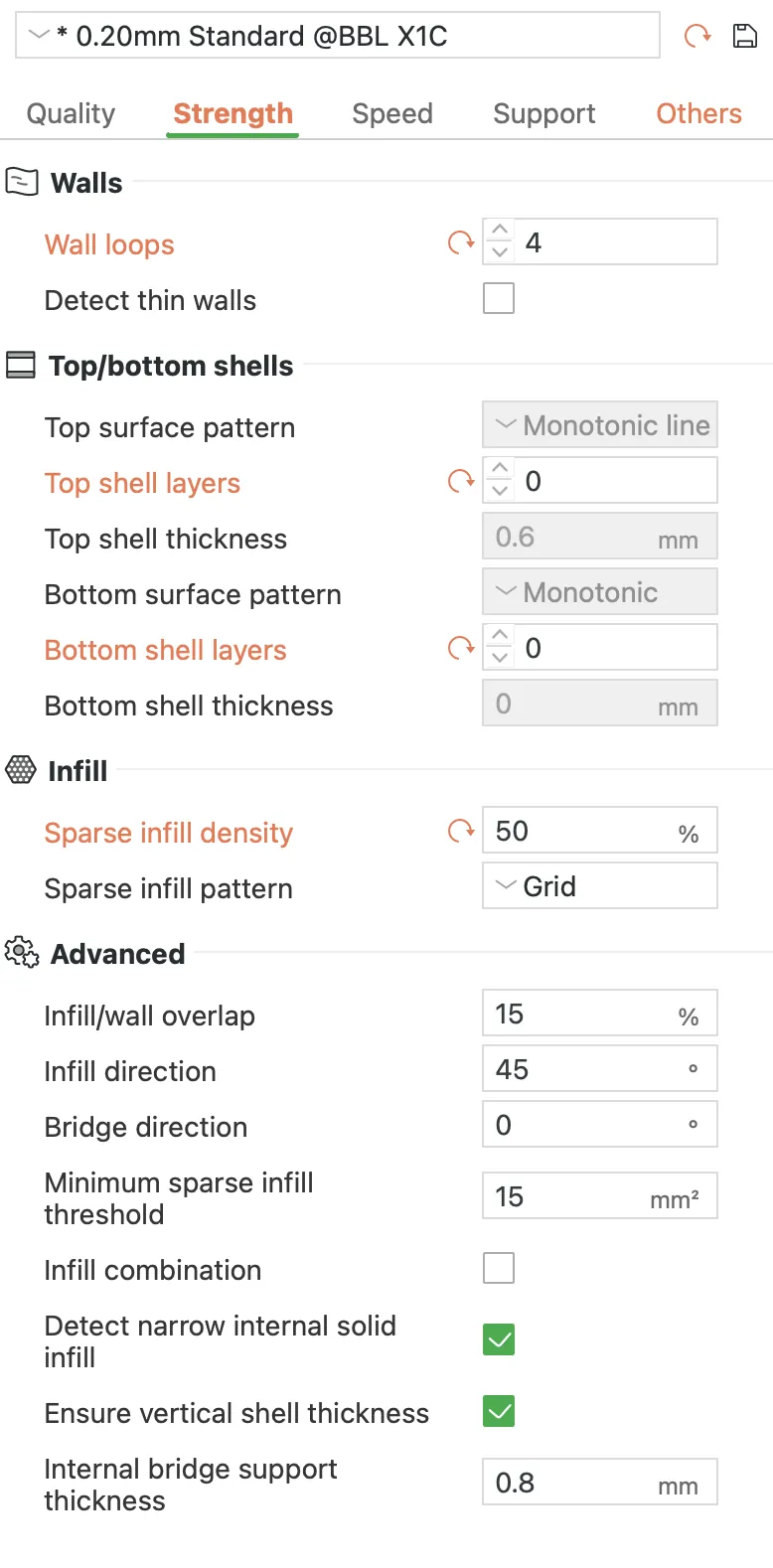The width and height of the screenshot is (773, 1568).
Task: Enable Detect thin walls checkbox
Action: coord(499,298)
